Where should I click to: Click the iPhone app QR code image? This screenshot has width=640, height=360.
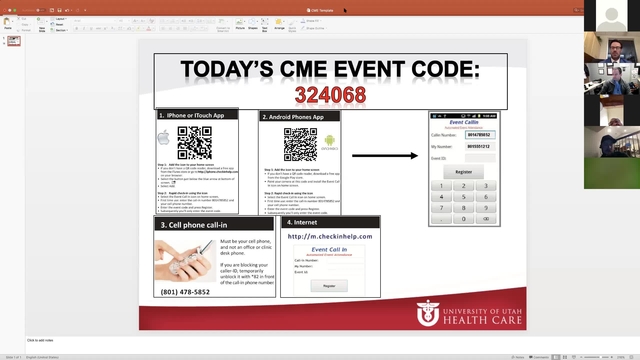194,142
